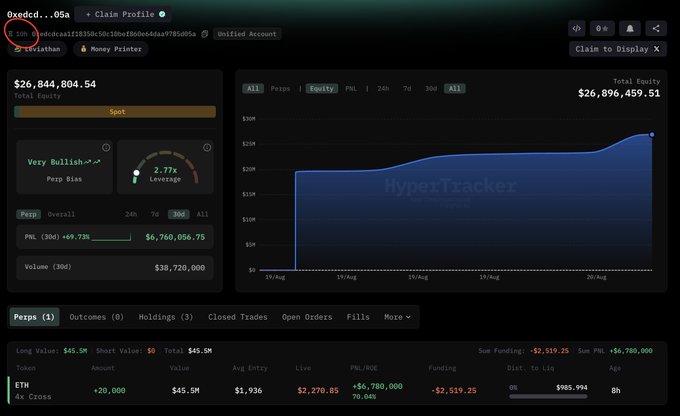The height and width of the screenshot is (416, 680).
Task: Click the Amount column header
Action: point(103,368)
